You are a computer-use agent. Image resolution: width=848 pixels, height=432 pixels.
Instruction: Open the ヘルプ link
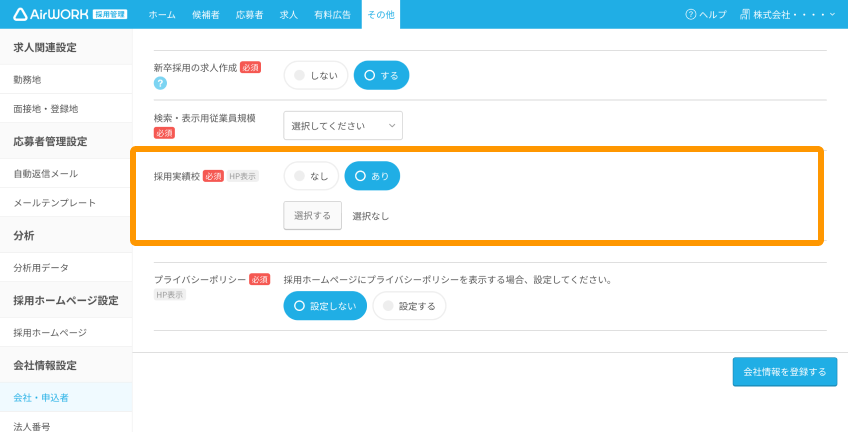[x=706, y=15]
